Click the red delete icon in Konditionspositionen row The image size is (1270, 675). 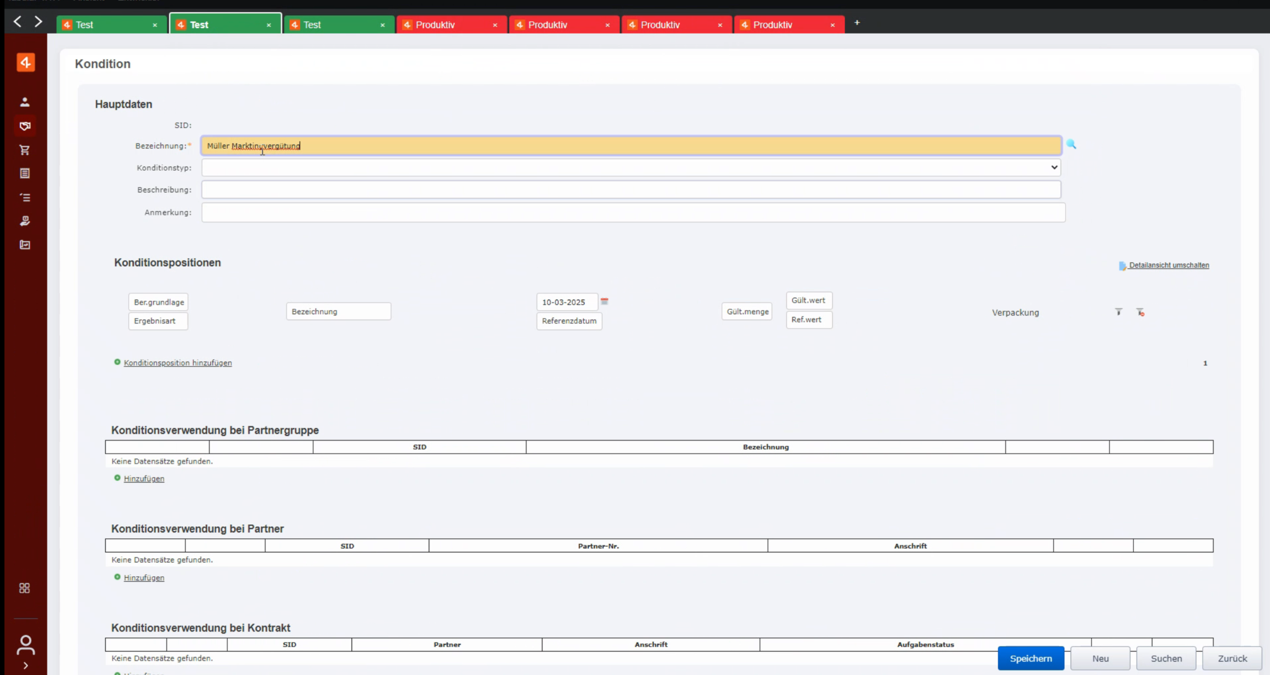(x=1140, y=312)
